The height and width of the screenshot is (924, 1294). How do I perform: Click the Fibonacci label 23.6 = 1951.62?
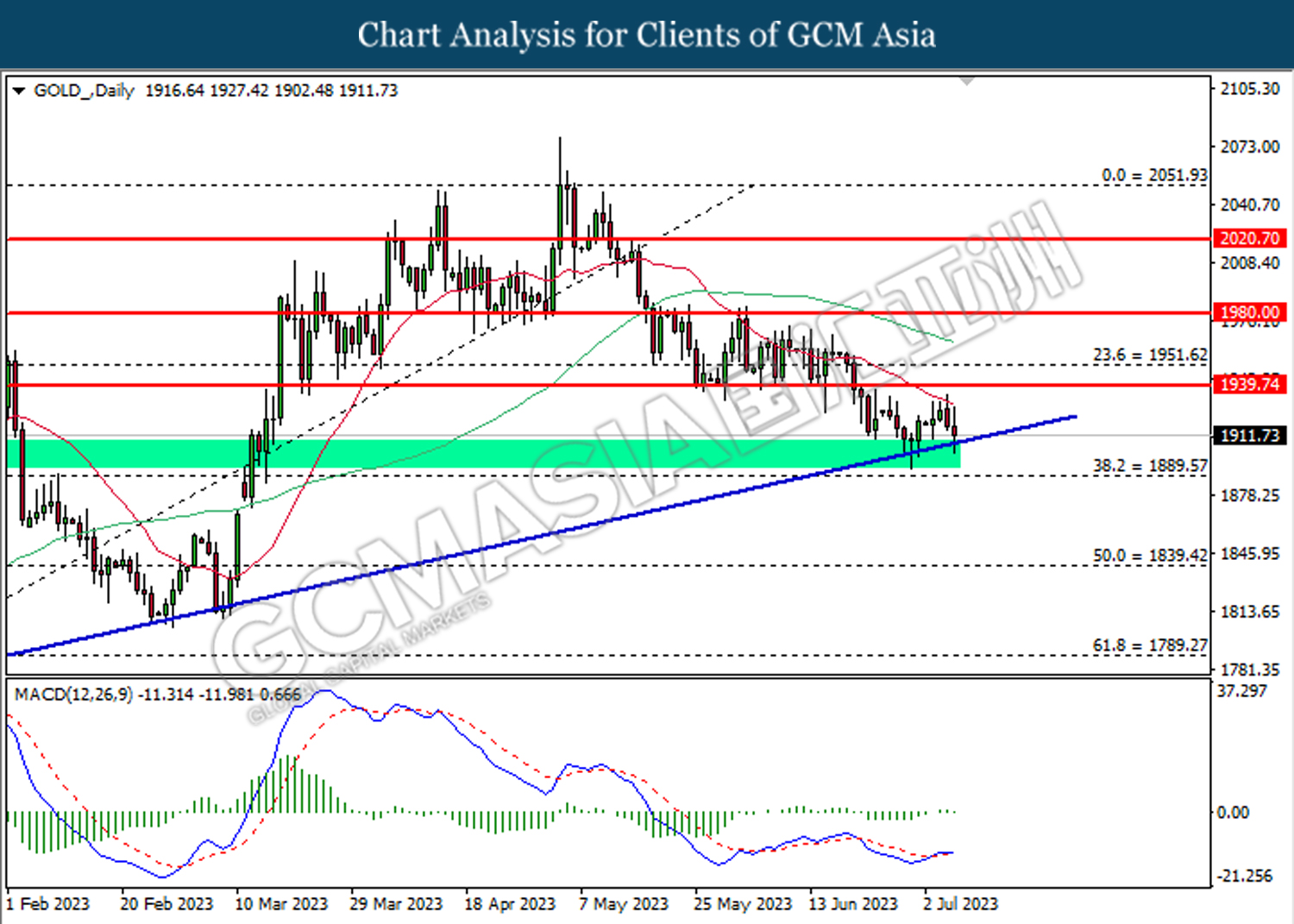[1150, 355]
